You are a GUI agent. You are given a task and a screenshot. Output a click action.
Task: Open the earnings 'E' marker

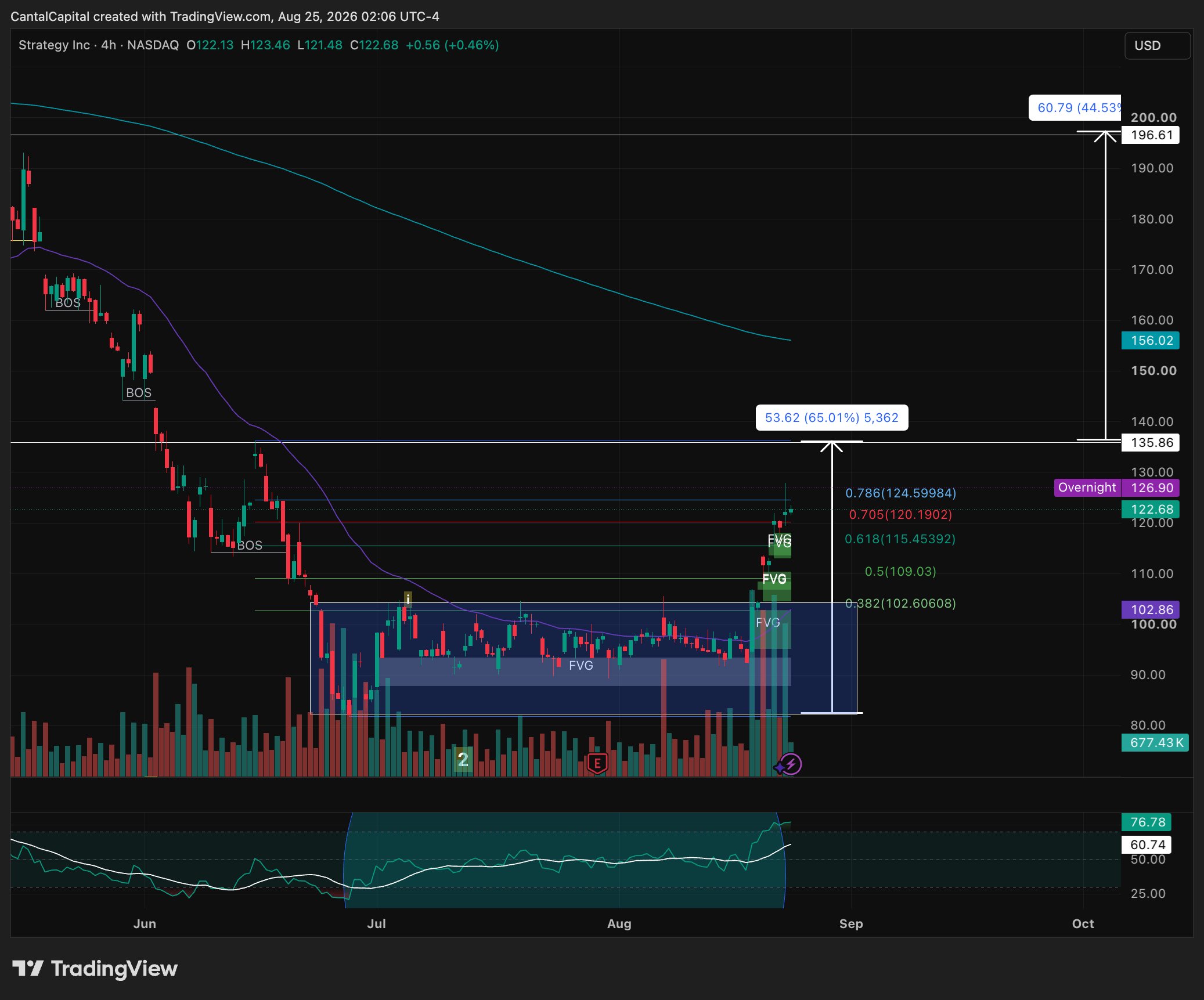(x=597, y=763)
